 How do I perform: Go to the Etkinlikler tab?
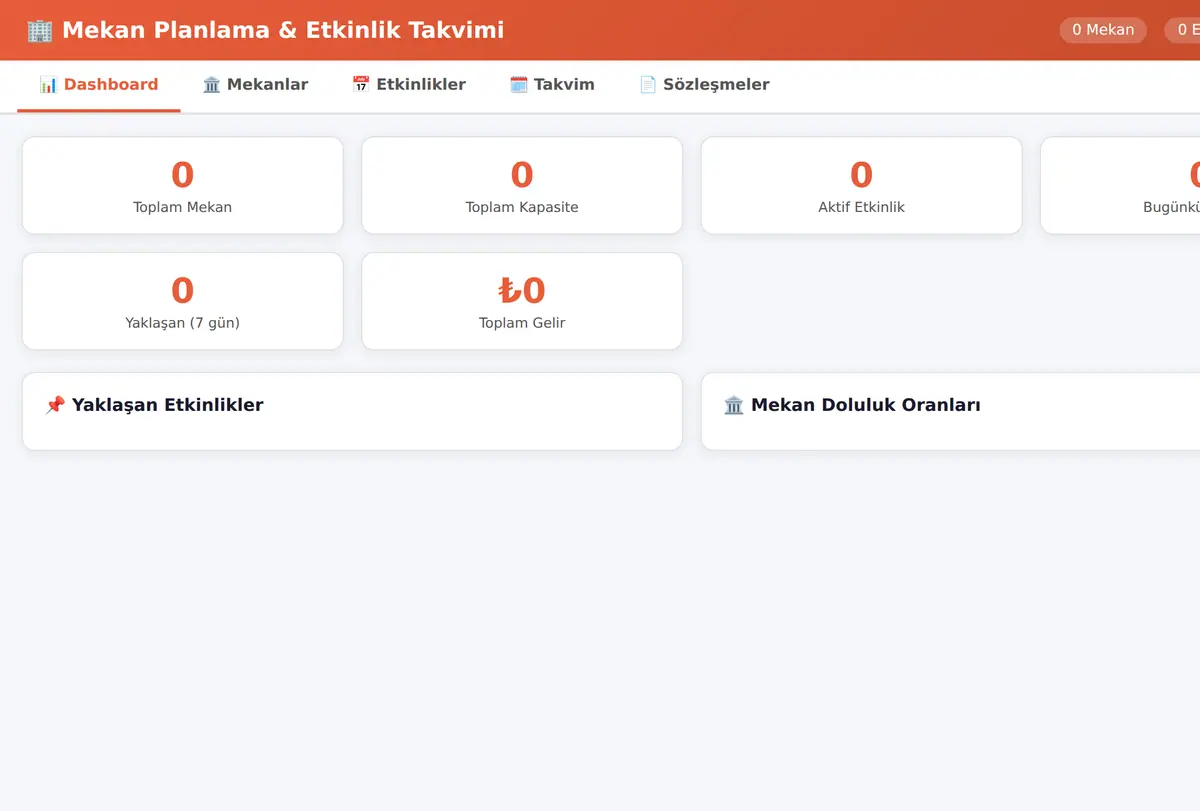point(409,85)
